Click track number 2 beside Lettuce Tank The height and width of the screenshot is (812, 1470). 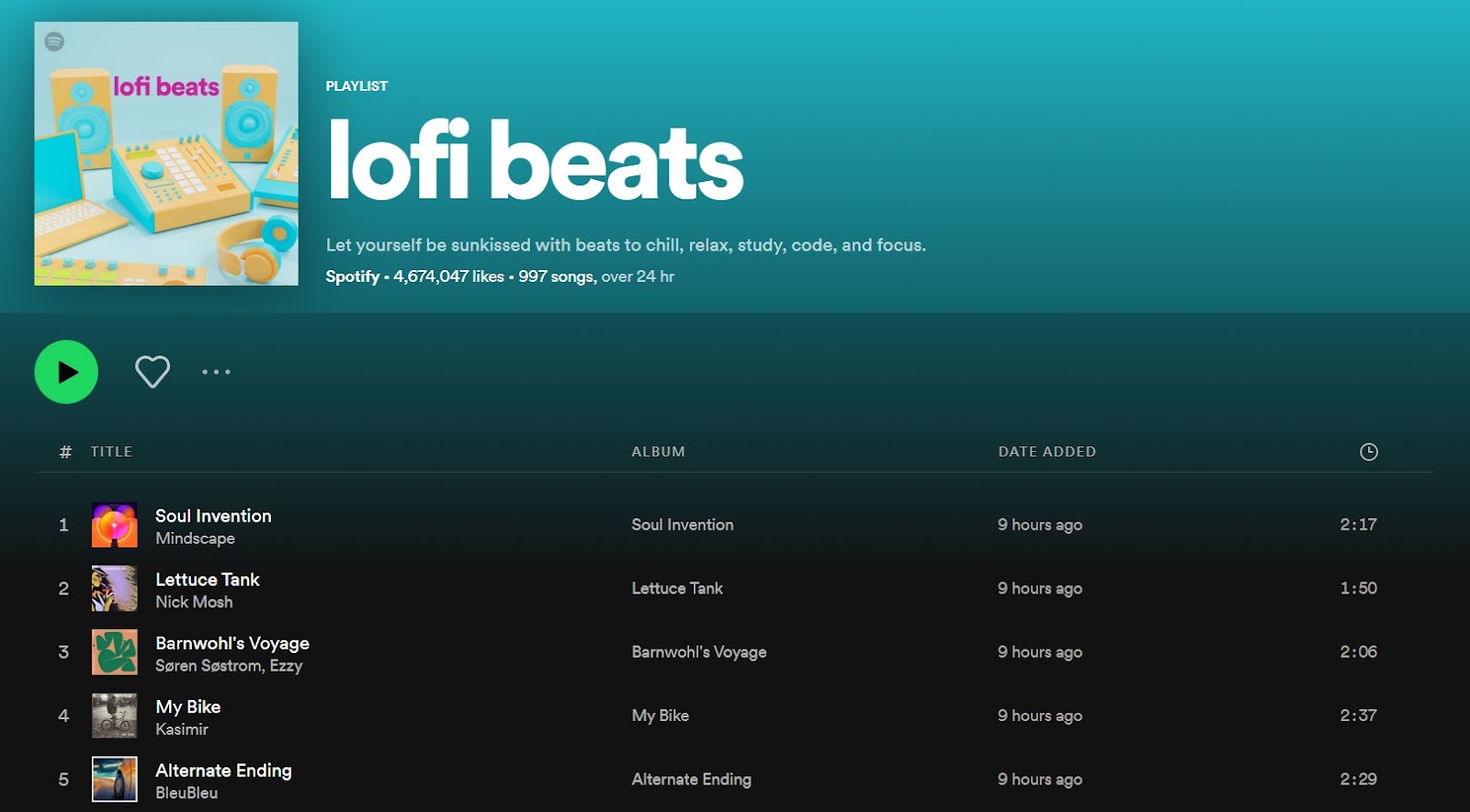pyautogui.click(x=63, y=588)
